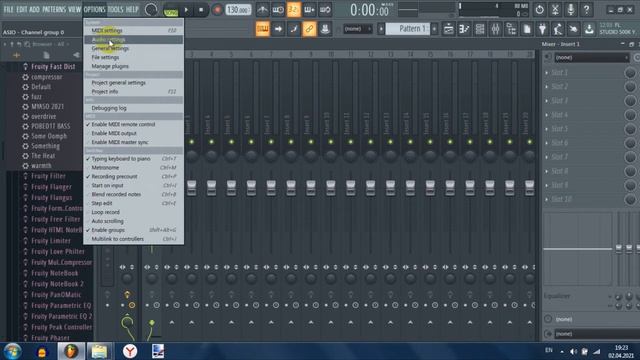Image resolution: width=640 pixels, height=360 pixels.
Task: Click the file icon in browser header
Action: [x=46, y=55]
